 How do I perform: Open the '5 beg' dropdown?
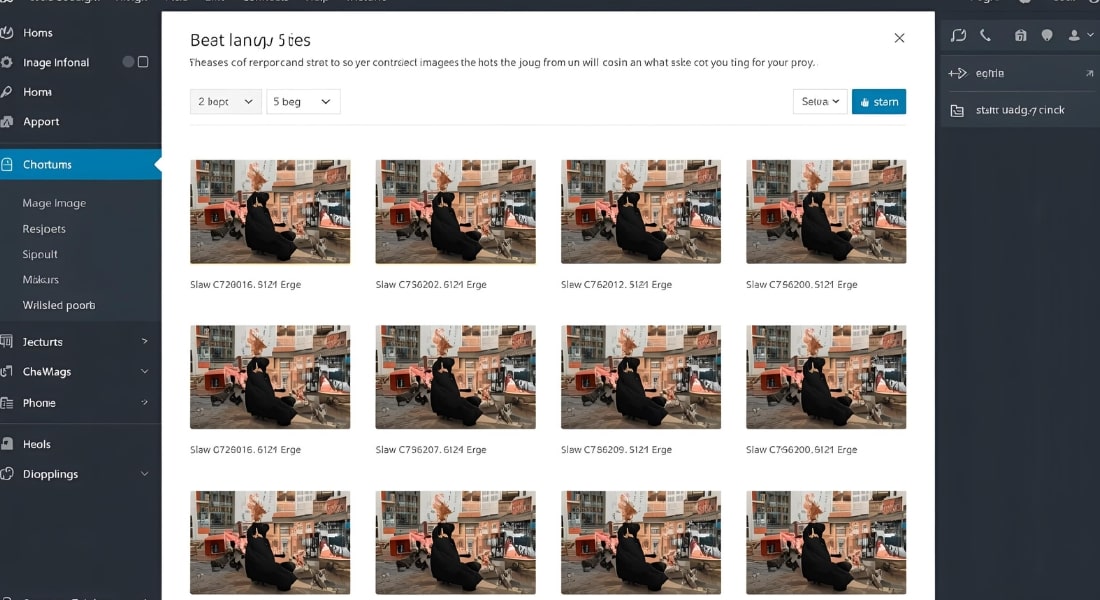tap(303, 101)
